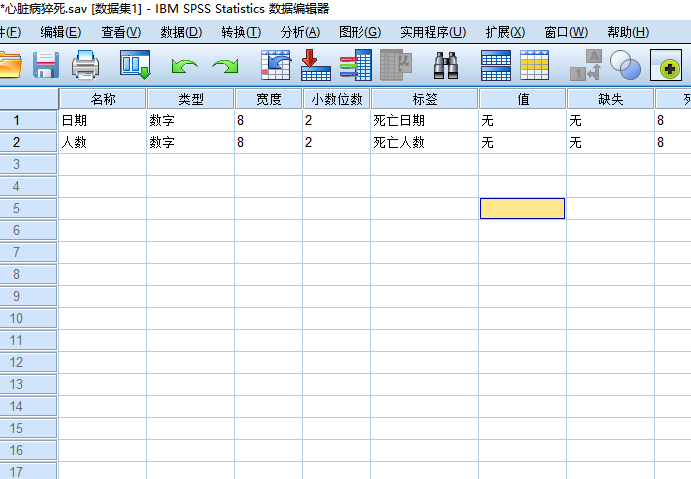Click the width cell of row 1
The height and width of the screenshot is (479, 691).
(269, 120)
